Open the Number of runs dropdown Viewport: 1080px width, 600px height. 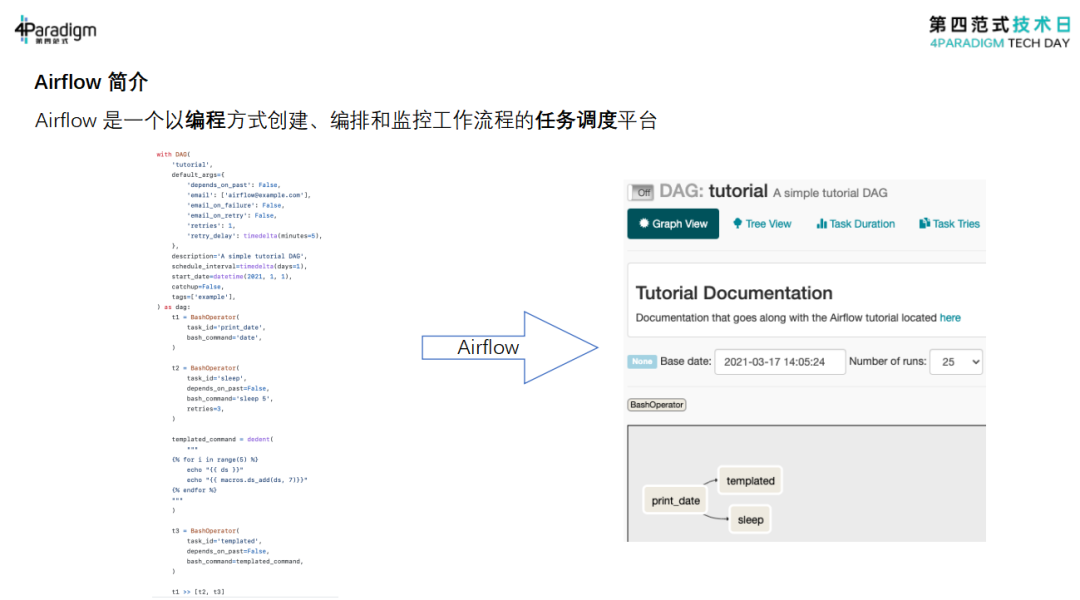coord(956,361)
